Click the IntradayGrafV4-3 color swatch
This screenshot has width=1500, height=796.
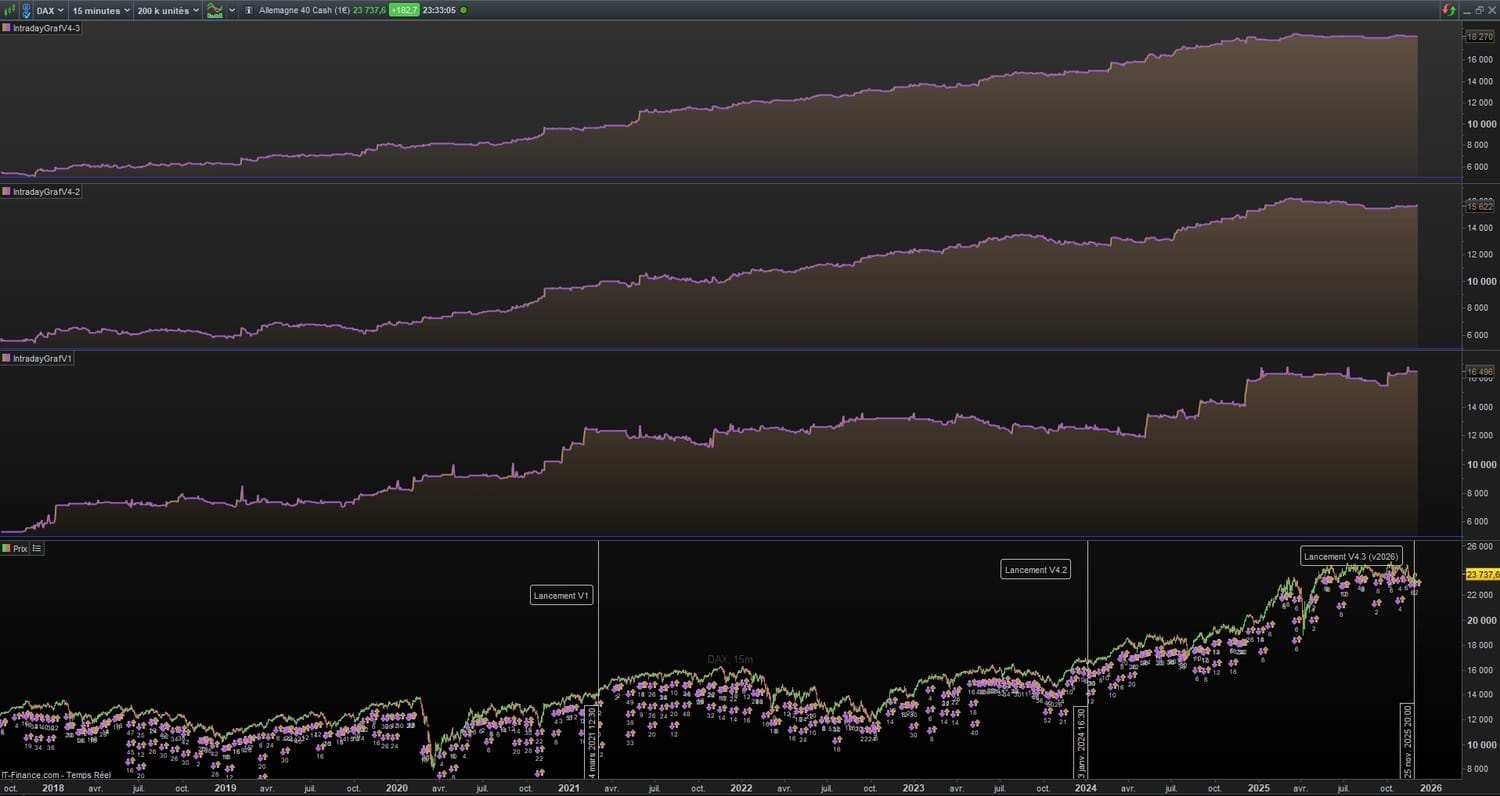pos(7,27)
